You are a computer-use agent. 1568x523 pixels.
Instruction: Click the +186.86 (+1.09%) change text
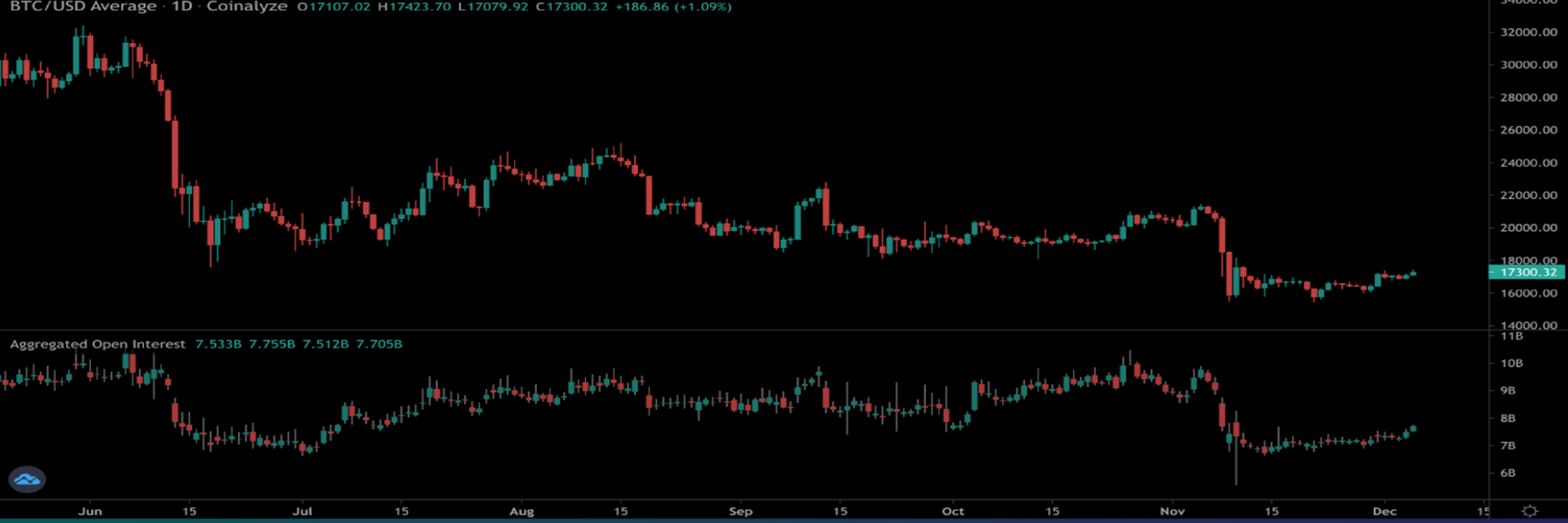[x=673, y=7]
